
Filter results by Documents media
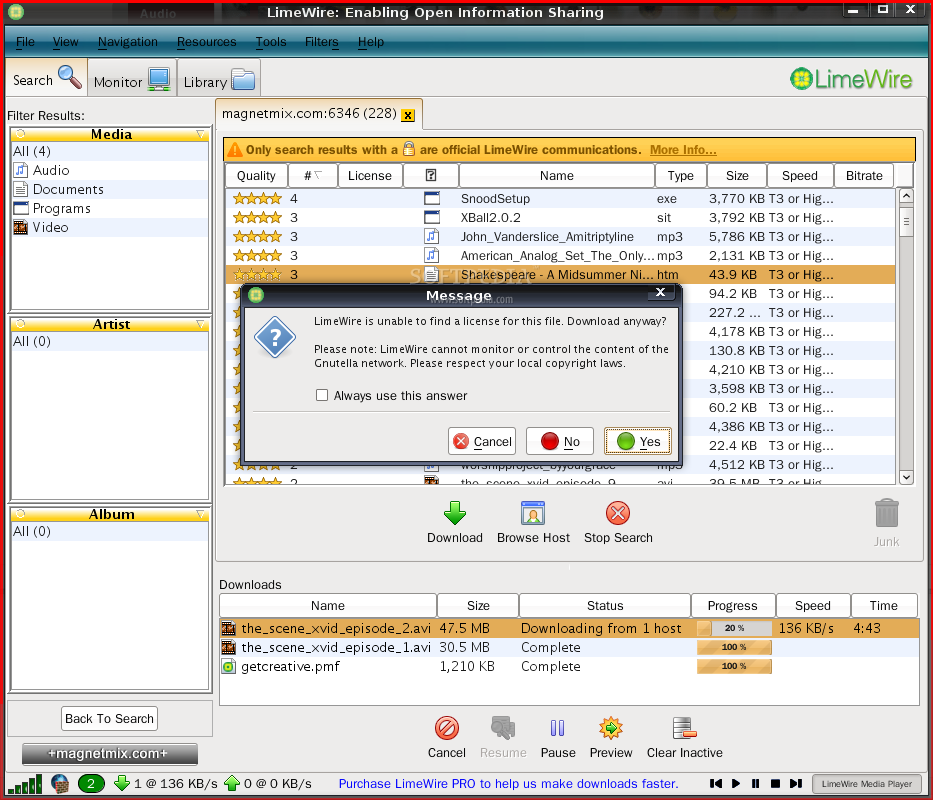(109, 189)
